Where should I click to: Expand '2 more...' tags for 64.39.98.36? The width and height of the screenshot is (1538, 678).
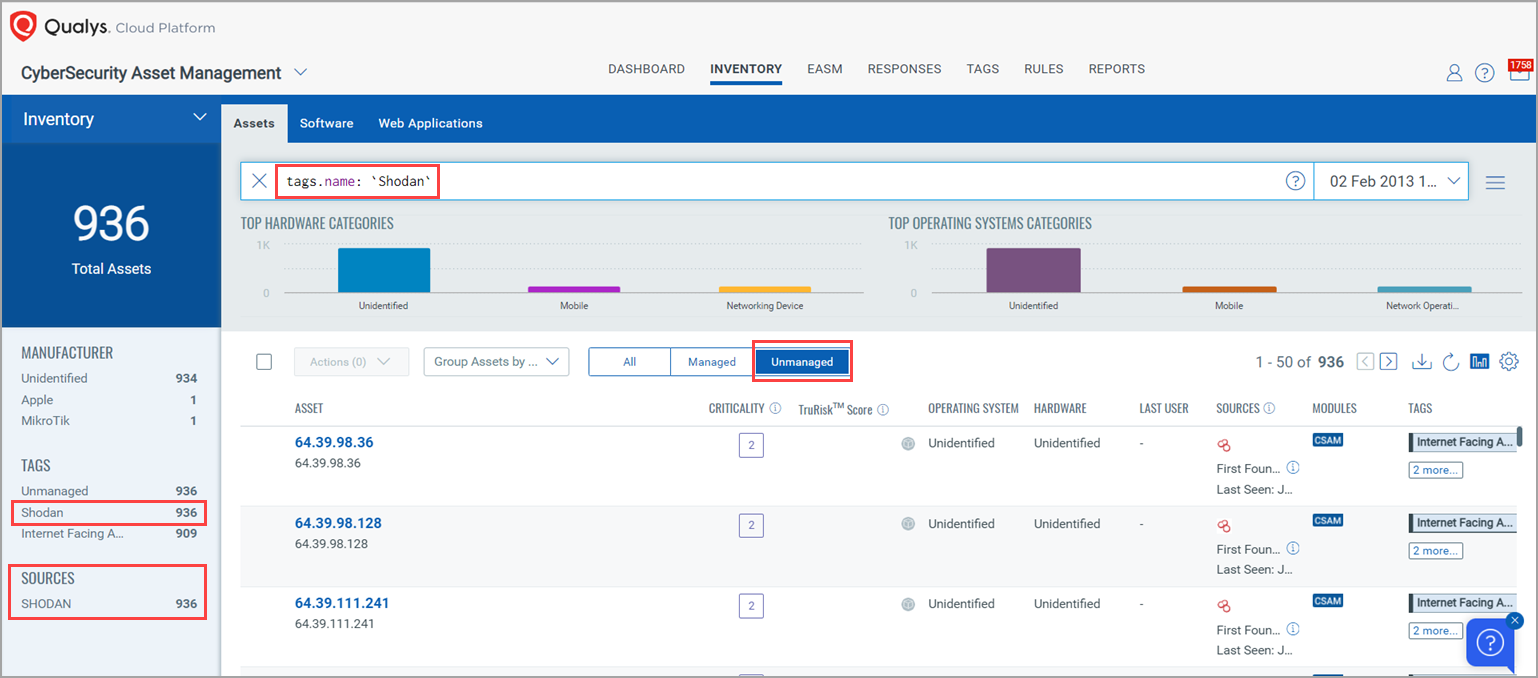pos(1436,470)
